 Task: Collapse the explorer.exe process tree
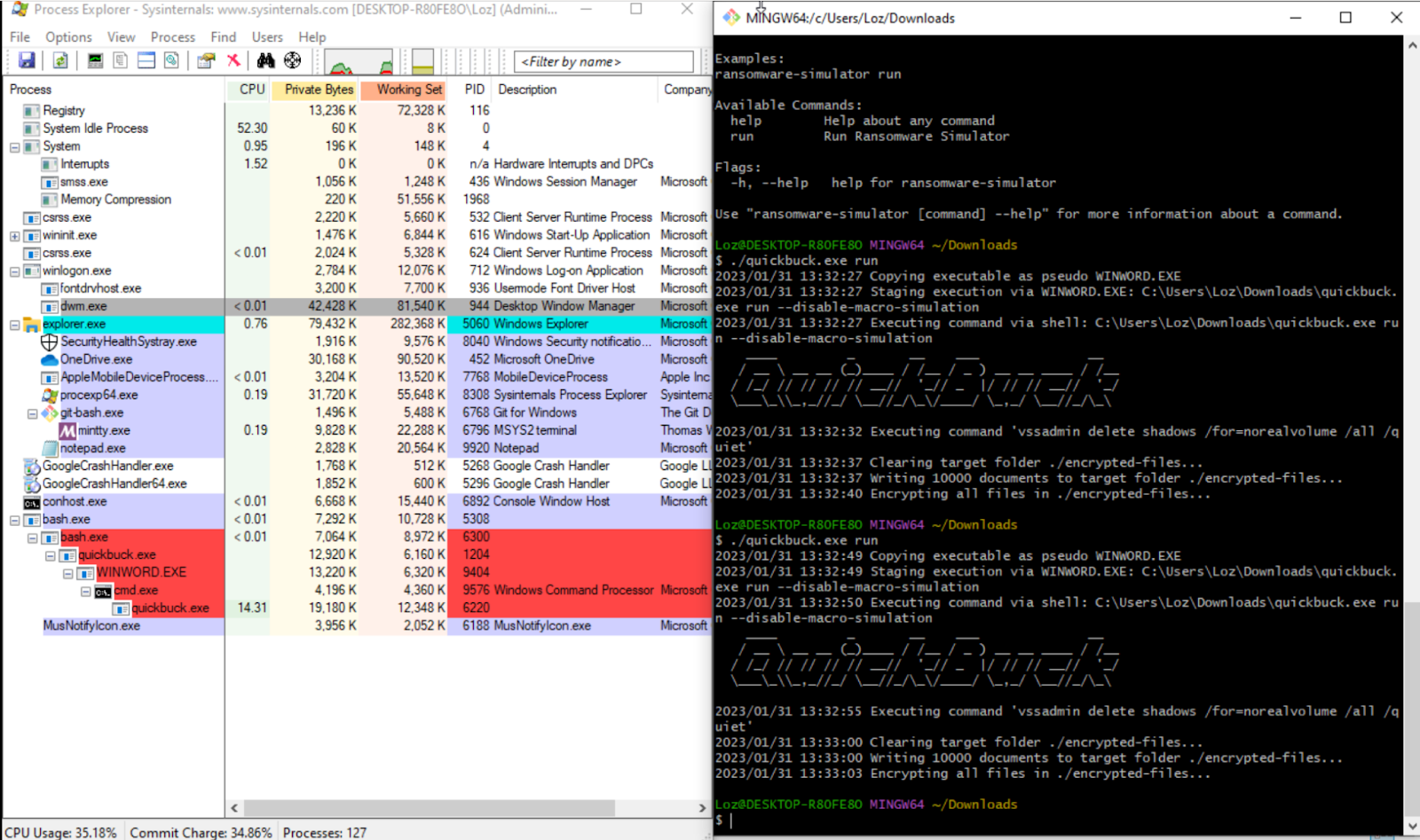pyautogui.click(x=15, y=325)
